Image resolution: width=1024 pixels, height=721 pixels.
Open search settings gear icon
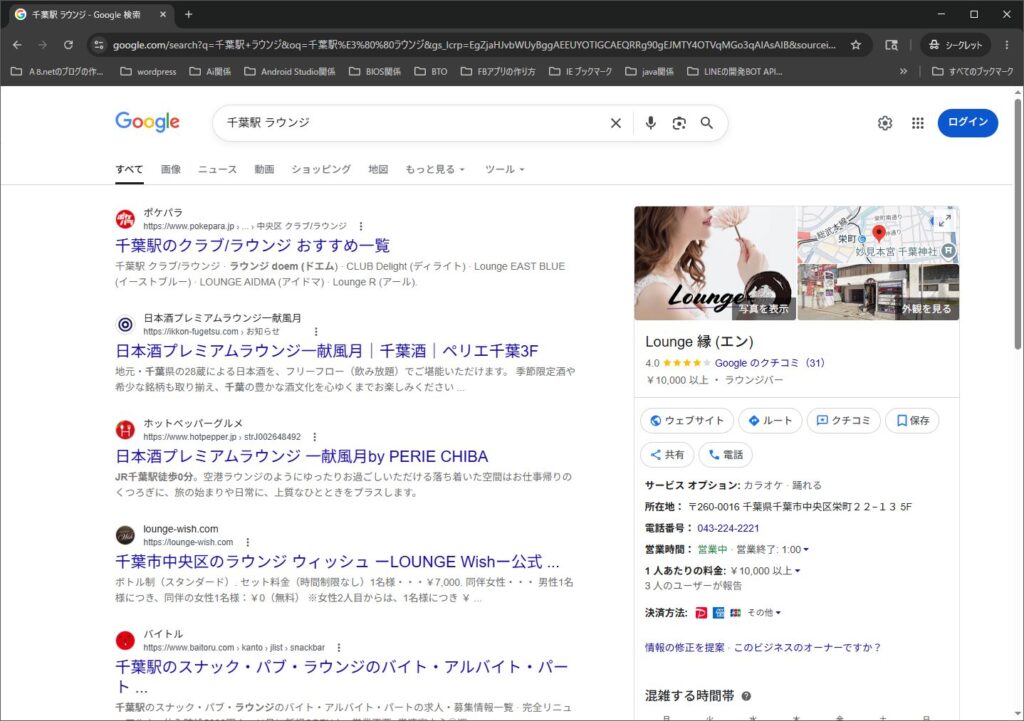click(885, 123)
